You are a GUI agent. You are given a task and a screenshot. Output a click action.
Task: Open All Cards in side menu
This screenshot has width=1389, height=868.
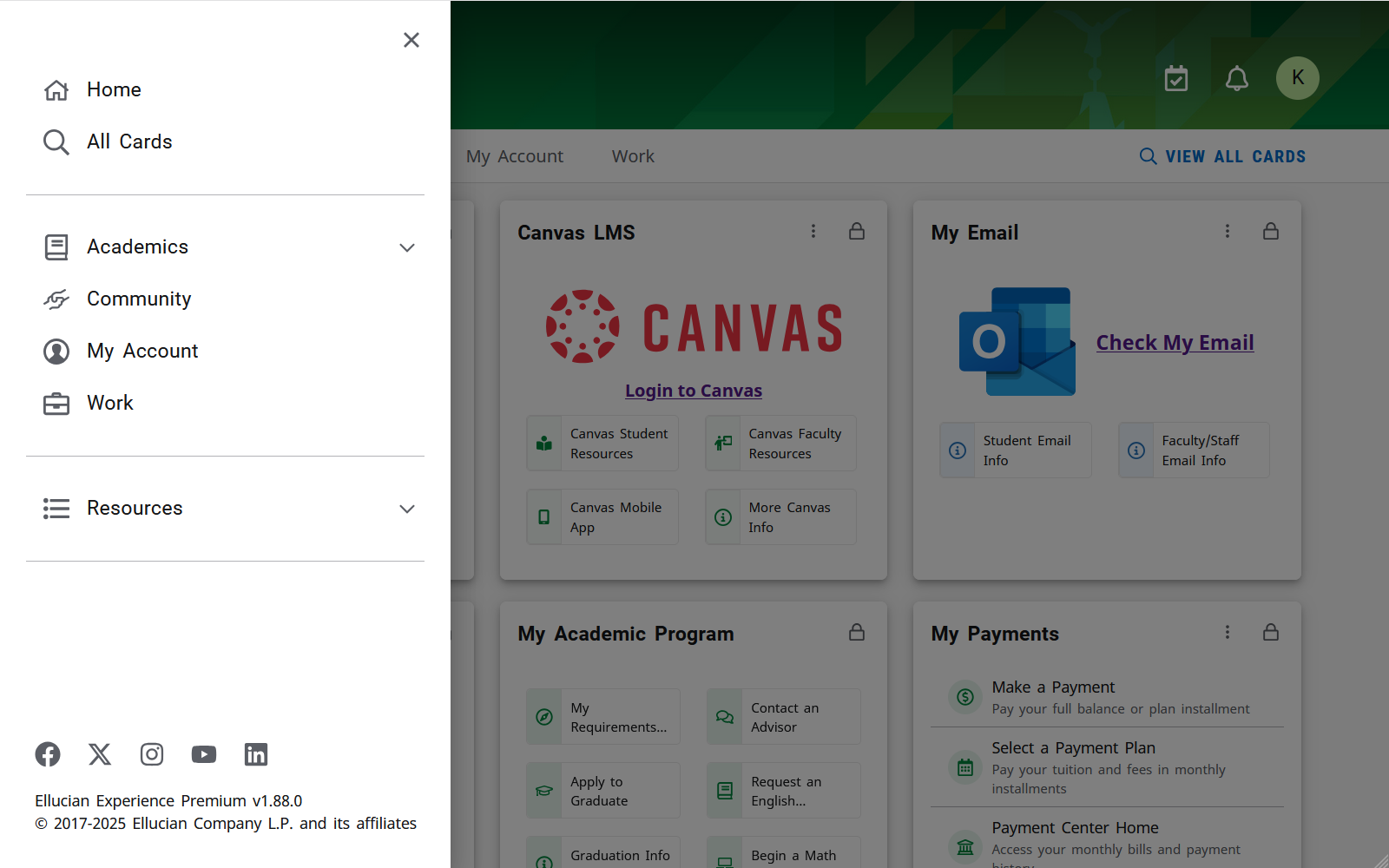tap(225, 142)
